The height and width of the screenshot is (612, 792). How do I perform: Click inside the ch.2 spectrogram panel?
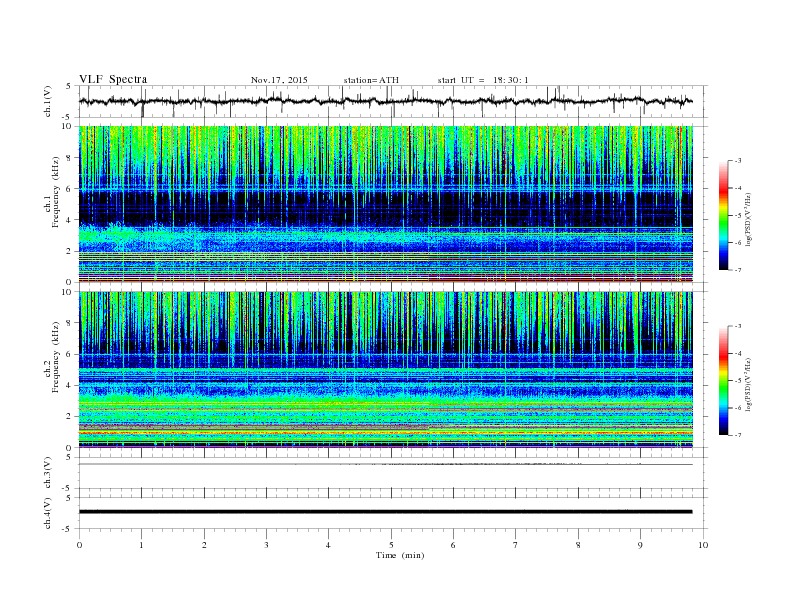point(385,369)
